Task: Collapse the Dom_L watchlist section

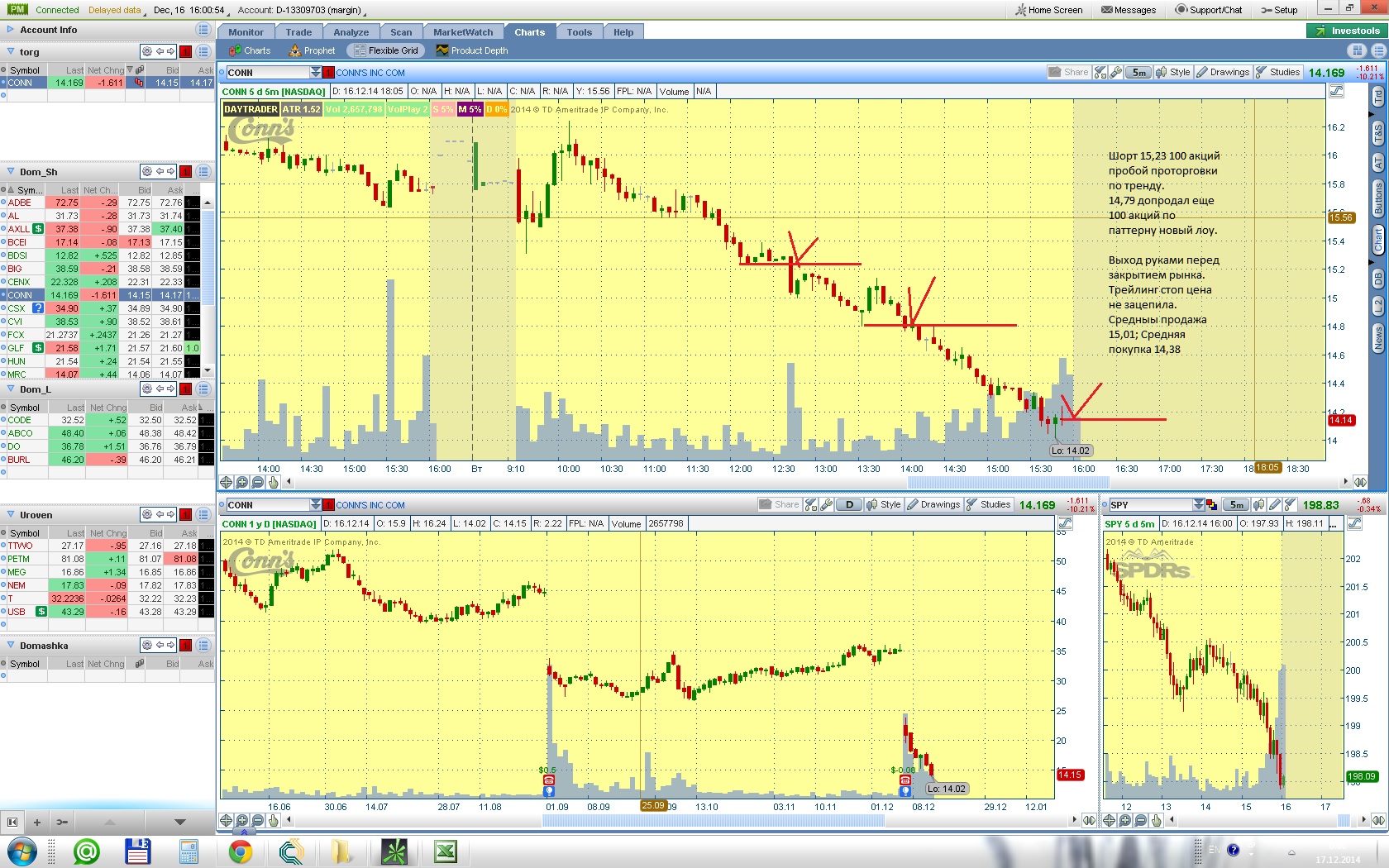Action: click(x=11, y=389)
